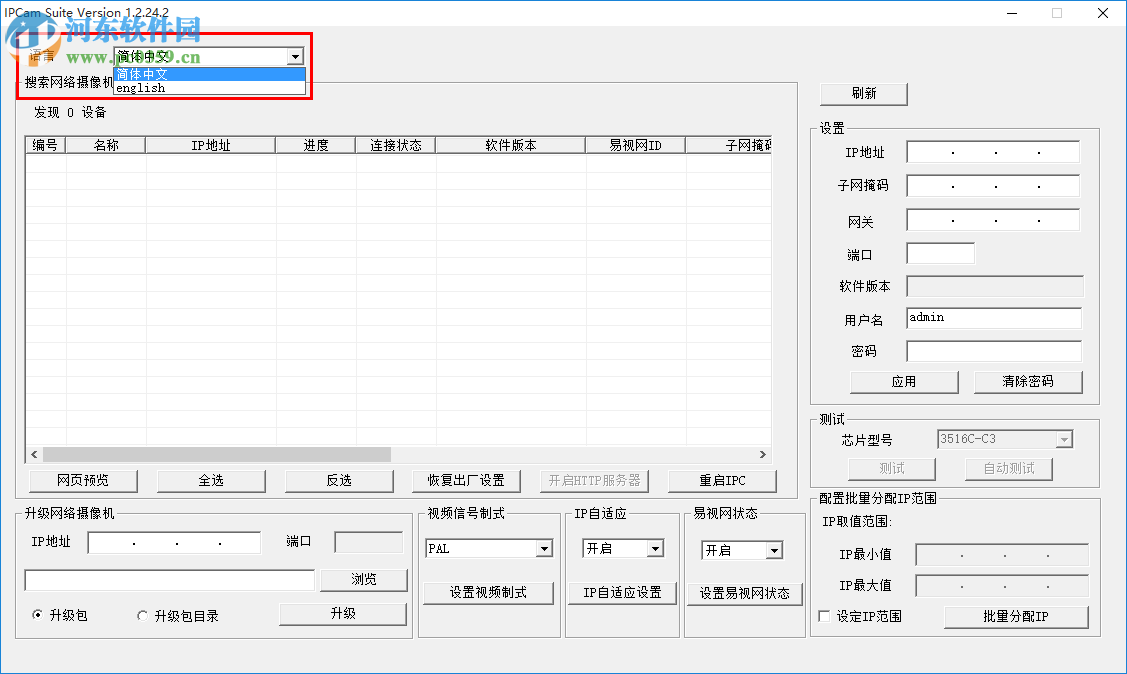Select the 升级包目录 radio button
This screenshot has height=674, width=1127.
(x=142, y=615)
